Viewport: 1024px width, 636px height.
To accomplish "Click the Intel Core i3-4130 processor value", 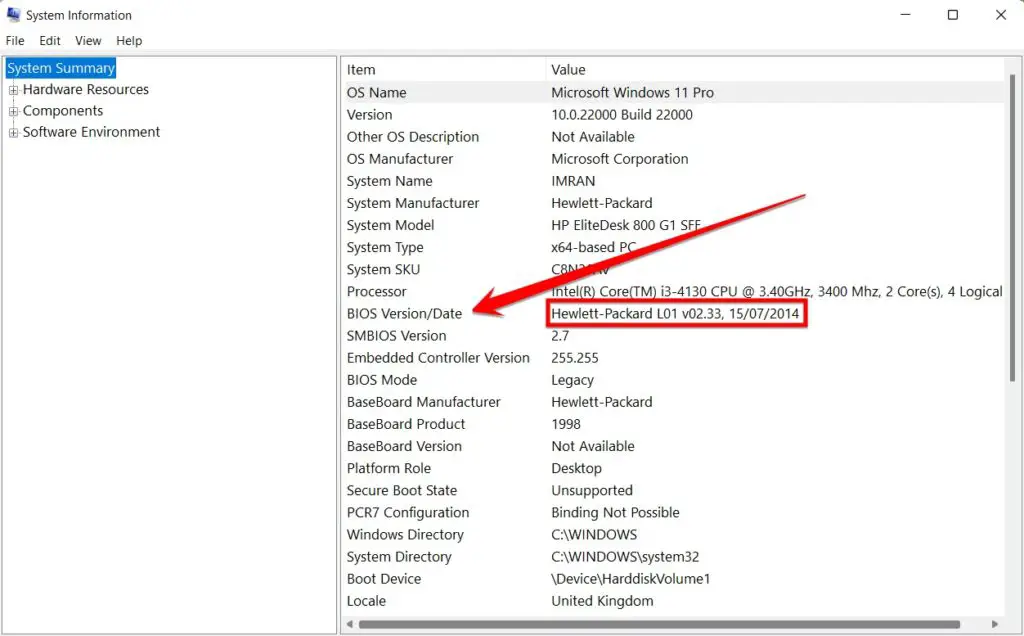I will click(x=776, y=292).
